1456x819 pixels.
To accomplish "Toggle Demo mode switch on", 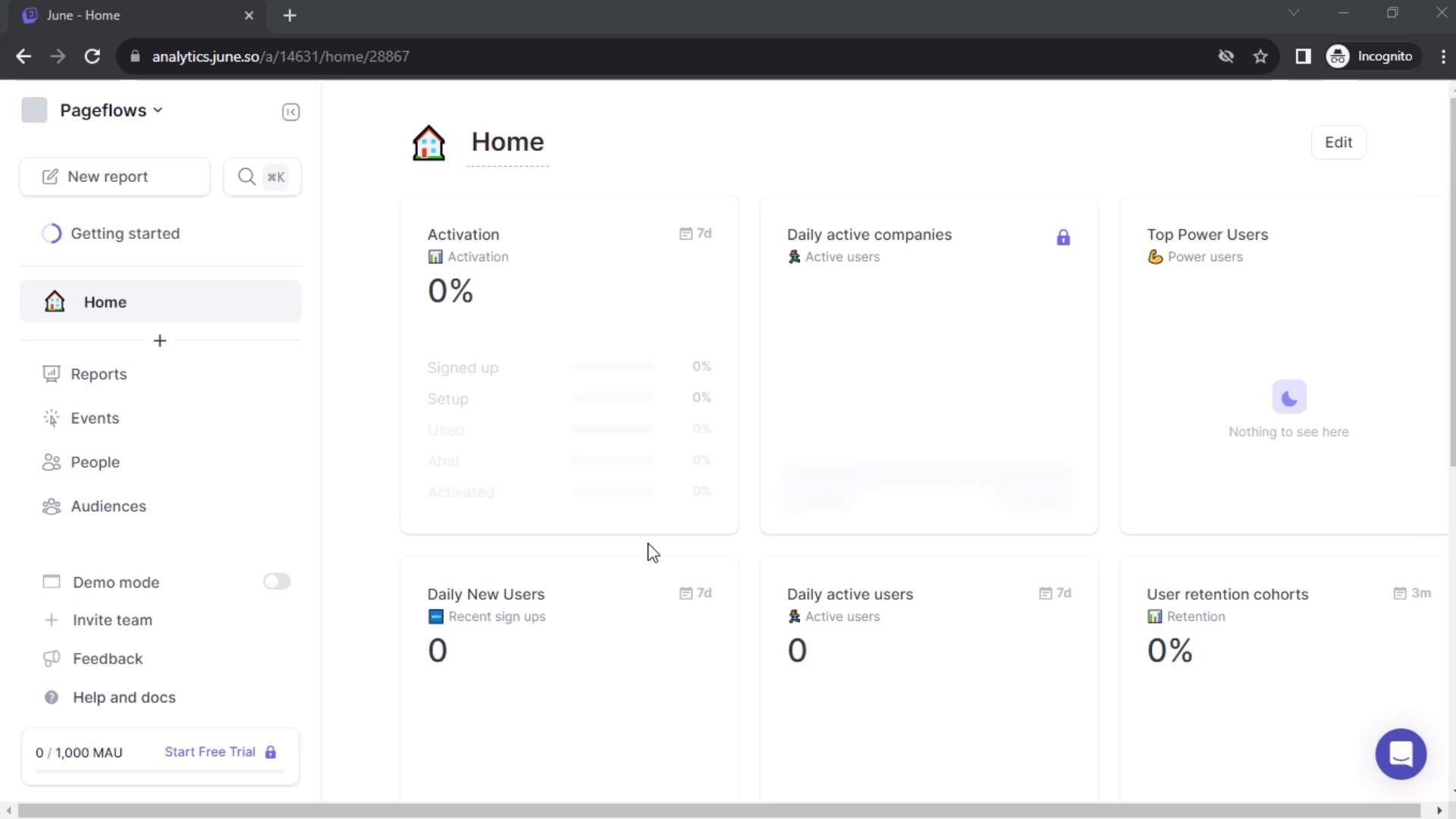I will 276,582.
